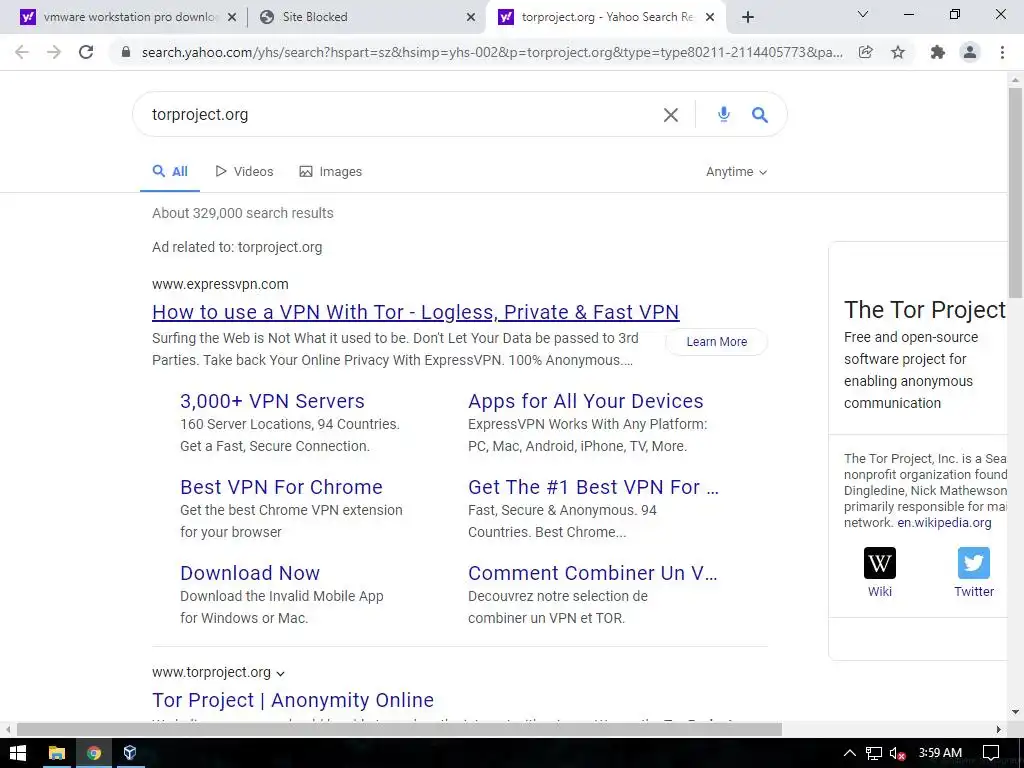Open network status tray icon
The image size is (1024, 768).
(x=874, y=753)
